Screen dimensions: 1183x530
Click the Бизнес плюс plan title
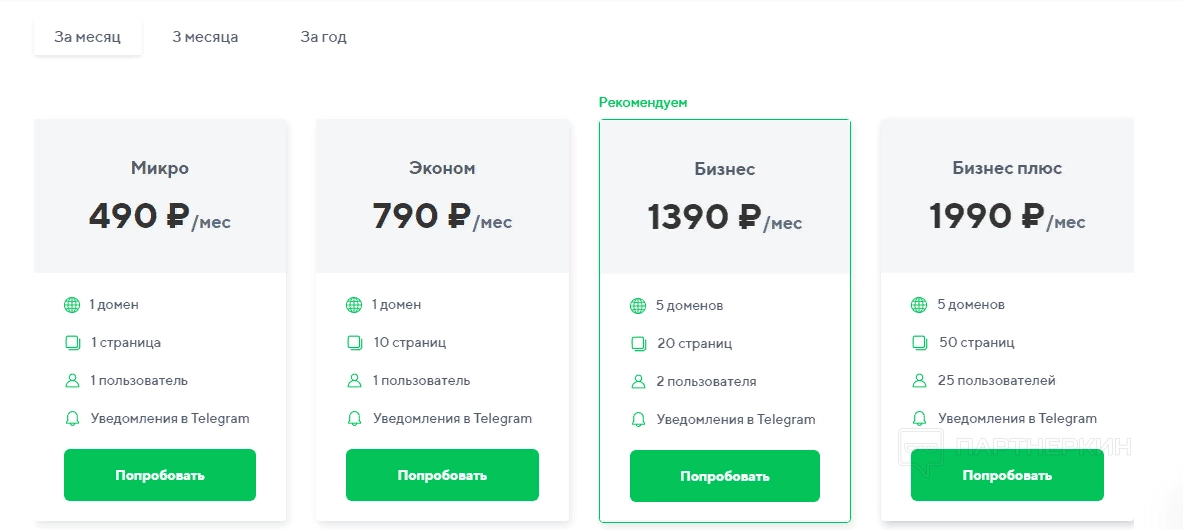coord(1007,168)
